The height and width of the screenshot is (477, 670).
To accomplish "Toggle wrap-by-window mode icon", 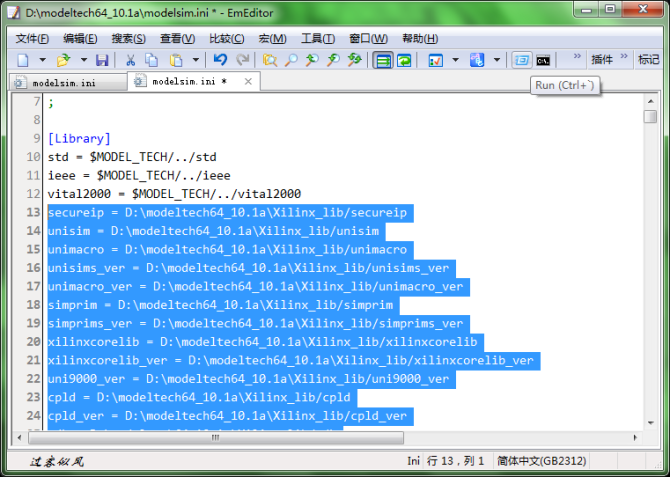I will [383, 60].
